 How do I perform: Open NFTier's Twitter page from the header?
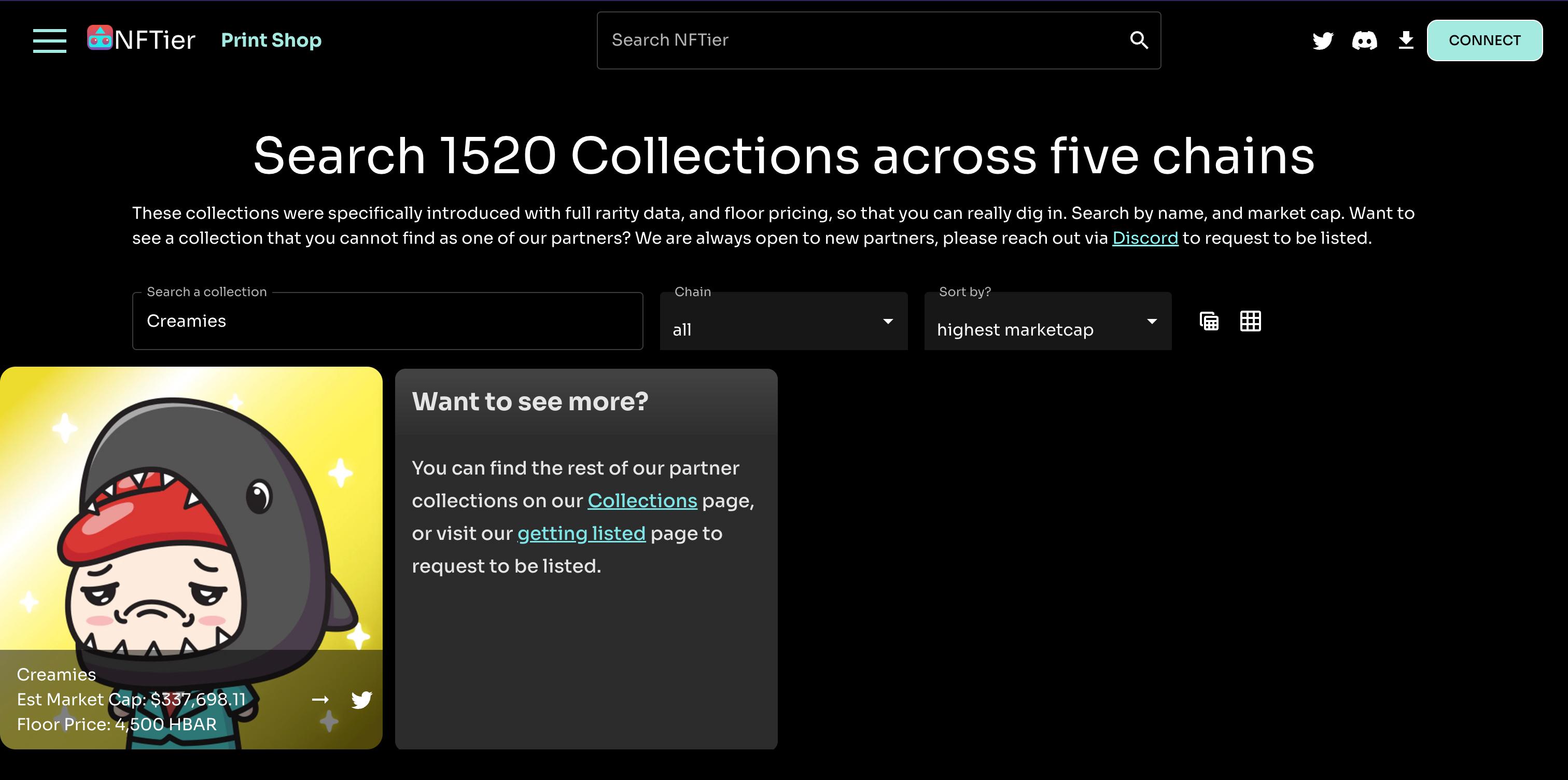(x=1322, y=40)
